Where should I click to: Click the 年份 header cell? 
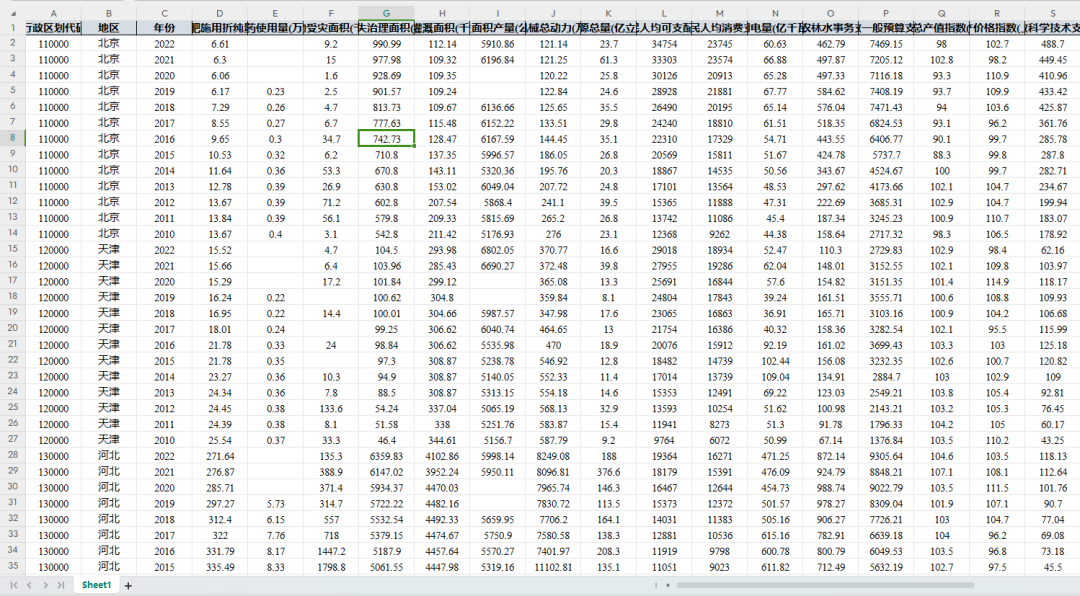(x=164, y=28)
